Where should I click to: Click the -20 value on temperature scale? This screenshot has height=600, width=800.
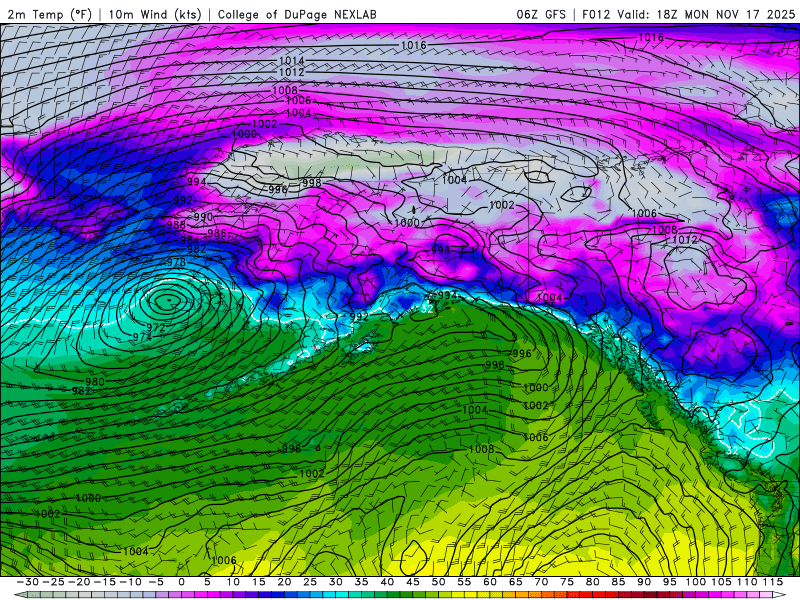[x=79, y=582]
